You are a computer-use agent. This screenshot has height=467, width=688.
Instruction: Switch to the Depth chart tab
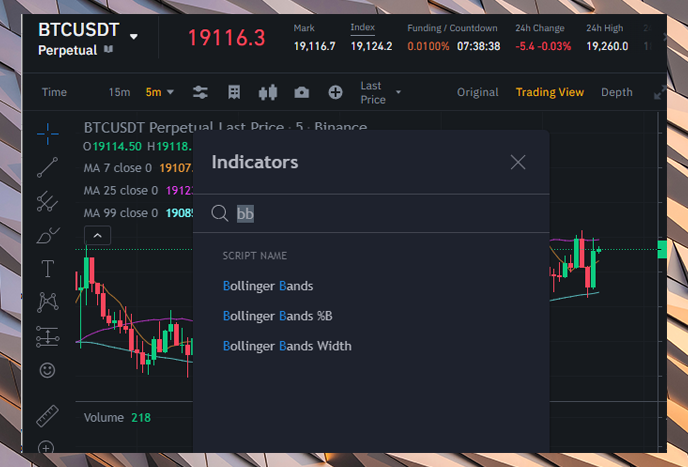(616, 92)
